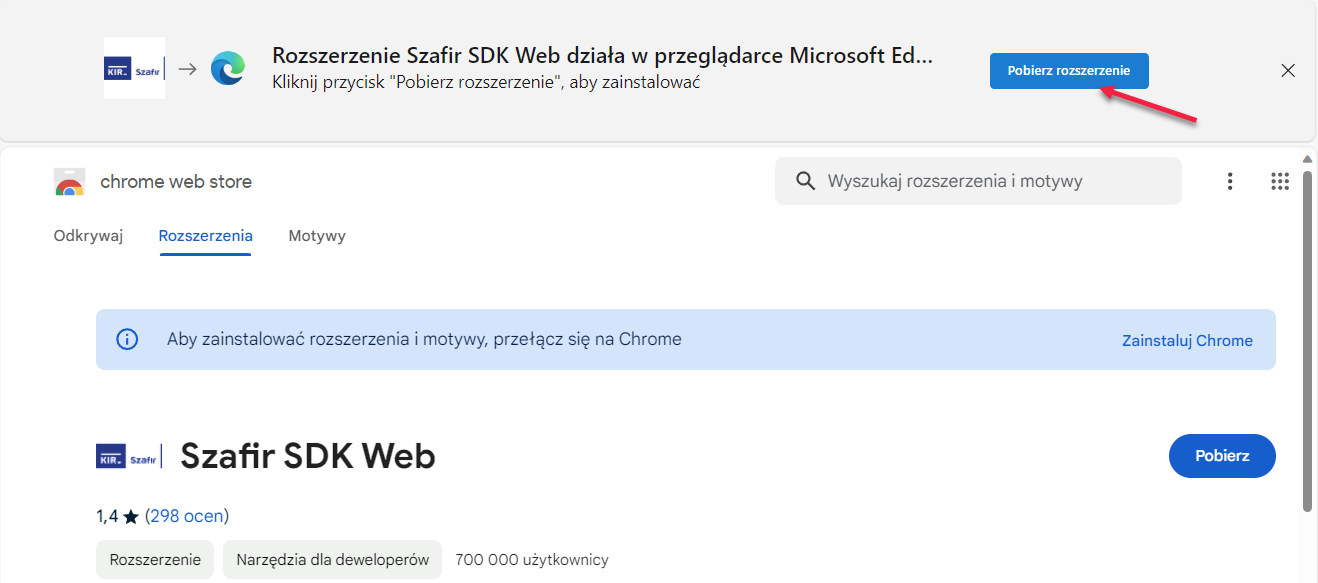Click the rating star icon
This screenshot has width=1318, height=583.
tap(131, 517)
